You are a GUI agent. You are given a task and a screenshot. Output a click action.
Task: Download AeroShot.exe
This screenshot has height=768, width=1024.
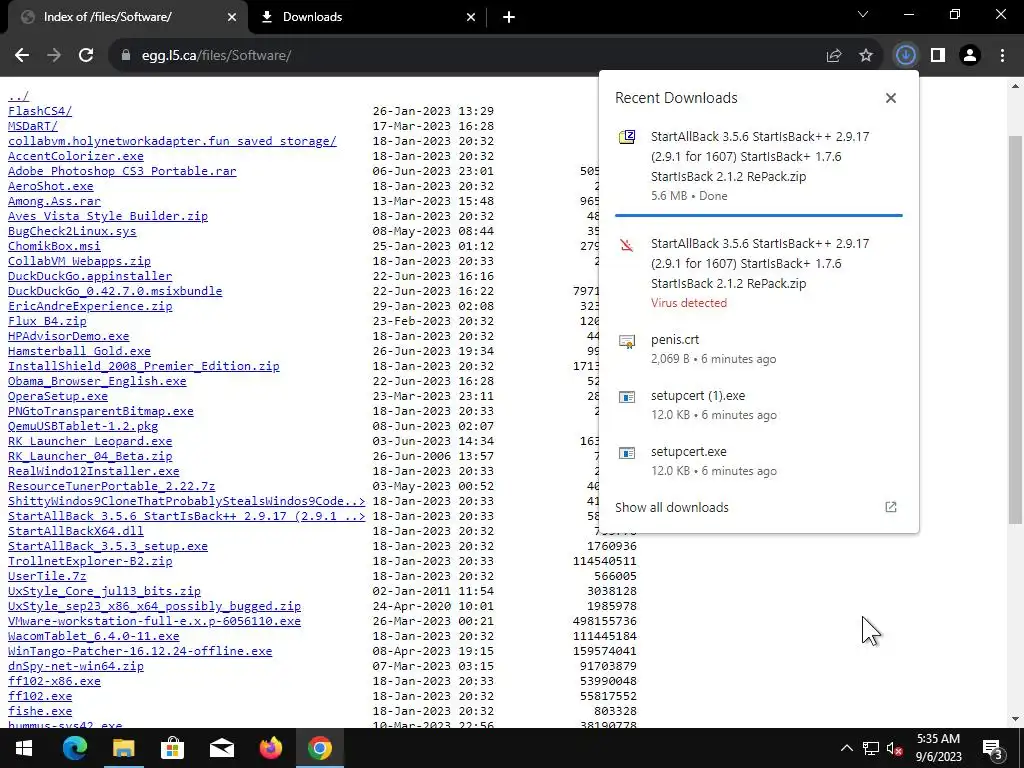pyautogui.click(x=50, y=186)
